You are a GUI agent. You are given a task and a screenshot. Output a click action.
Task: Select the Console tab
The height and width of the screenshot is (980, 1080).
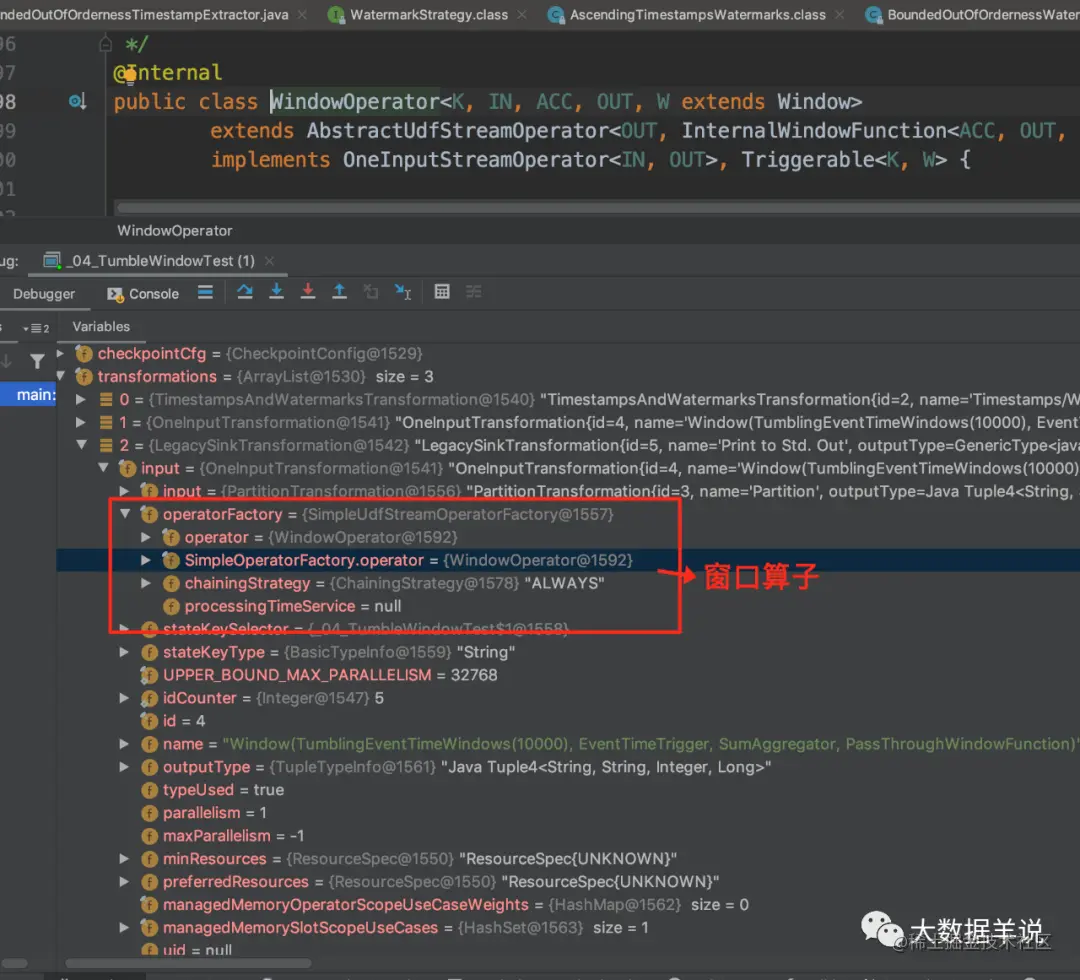tap(143, 294)
